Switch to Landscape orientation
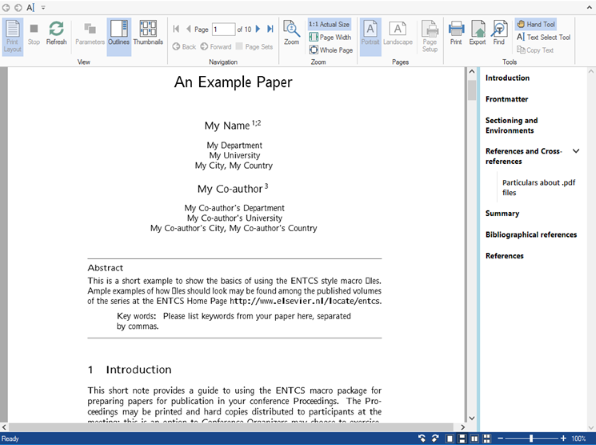The image size is (596, 445). click(x=398, y=33)
